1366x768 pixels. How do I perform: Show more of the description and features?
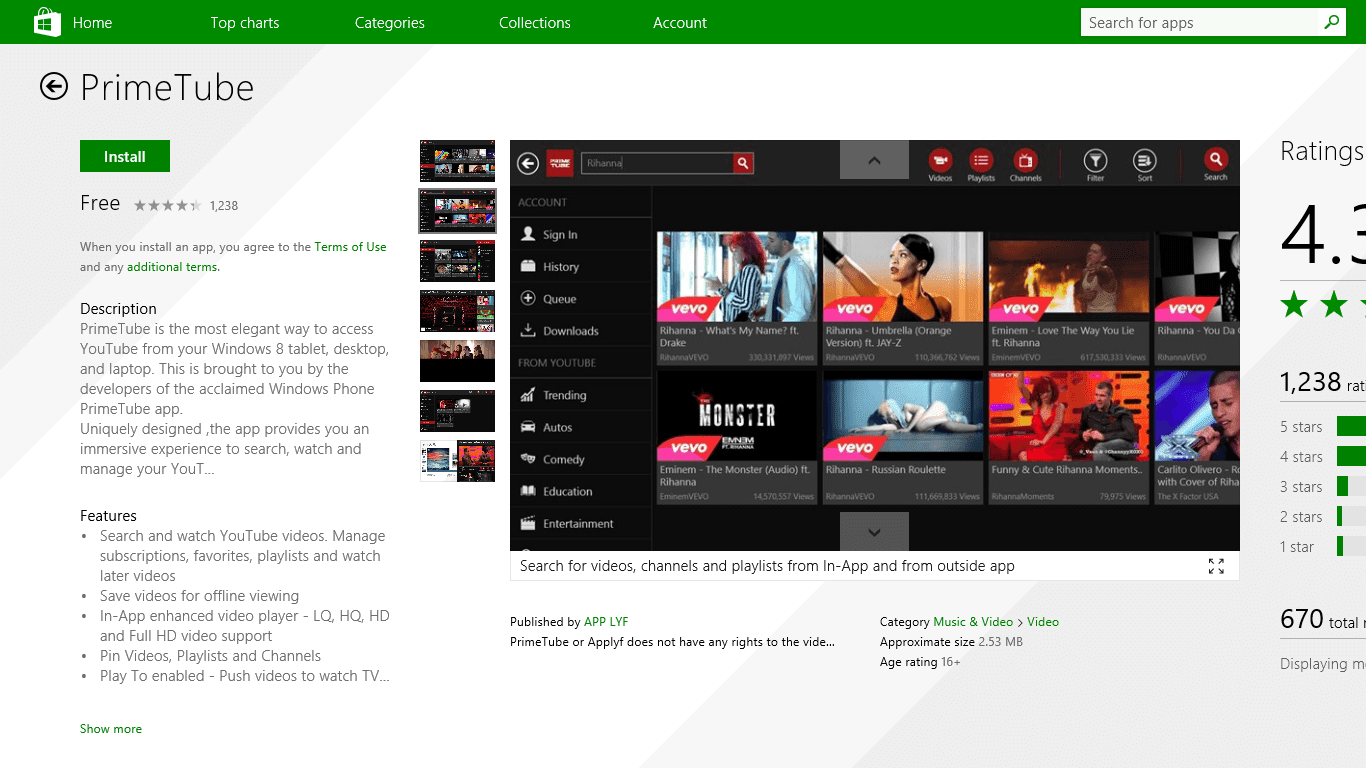coord(111,729)
